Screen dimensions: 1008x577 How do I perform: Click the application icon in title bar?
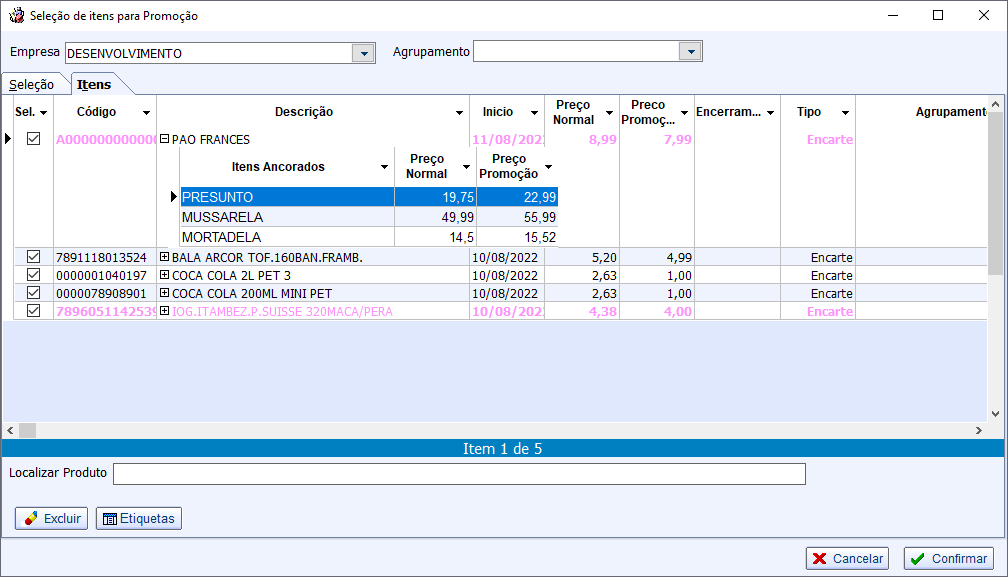click(x=16, y=16)
